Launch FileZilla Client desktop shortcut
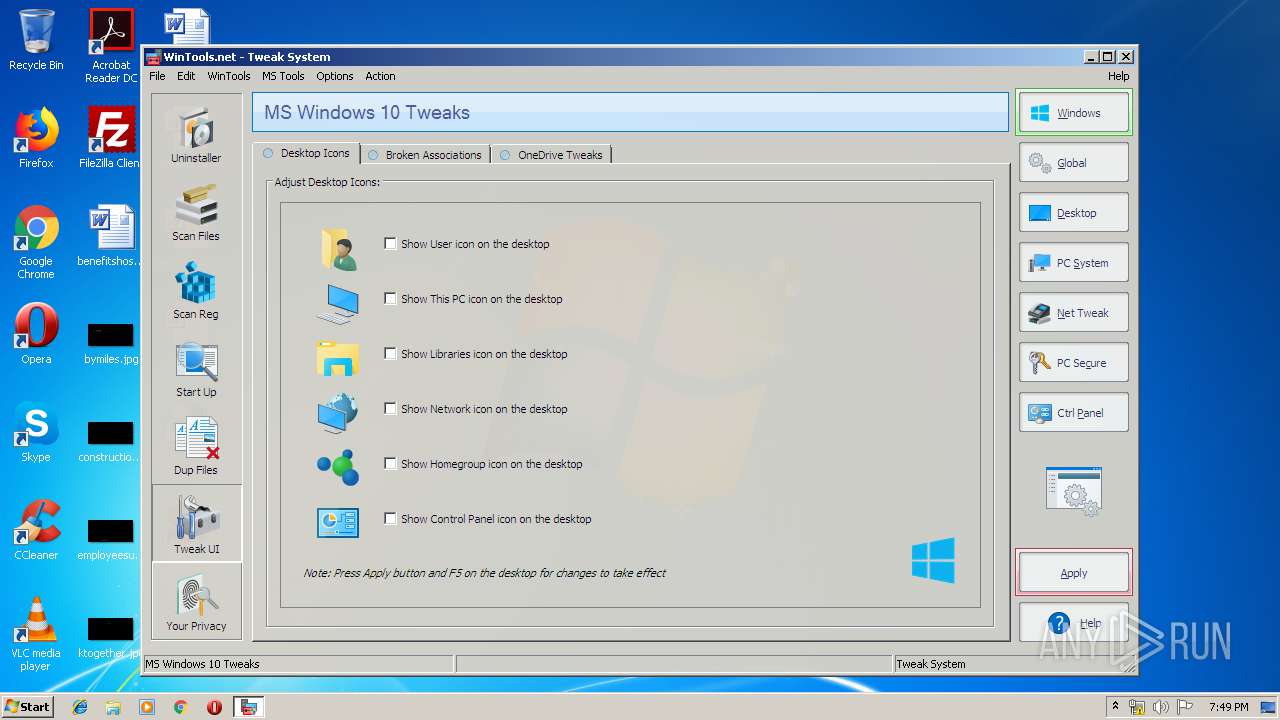1280x720 pixels. coord(111,138)
